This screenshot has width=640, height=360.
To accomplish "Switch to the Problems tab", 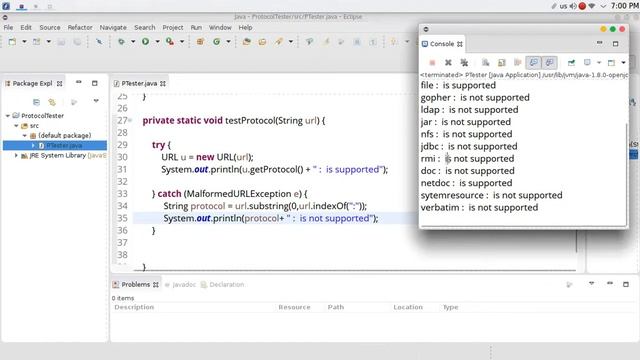I will [135, 284].
